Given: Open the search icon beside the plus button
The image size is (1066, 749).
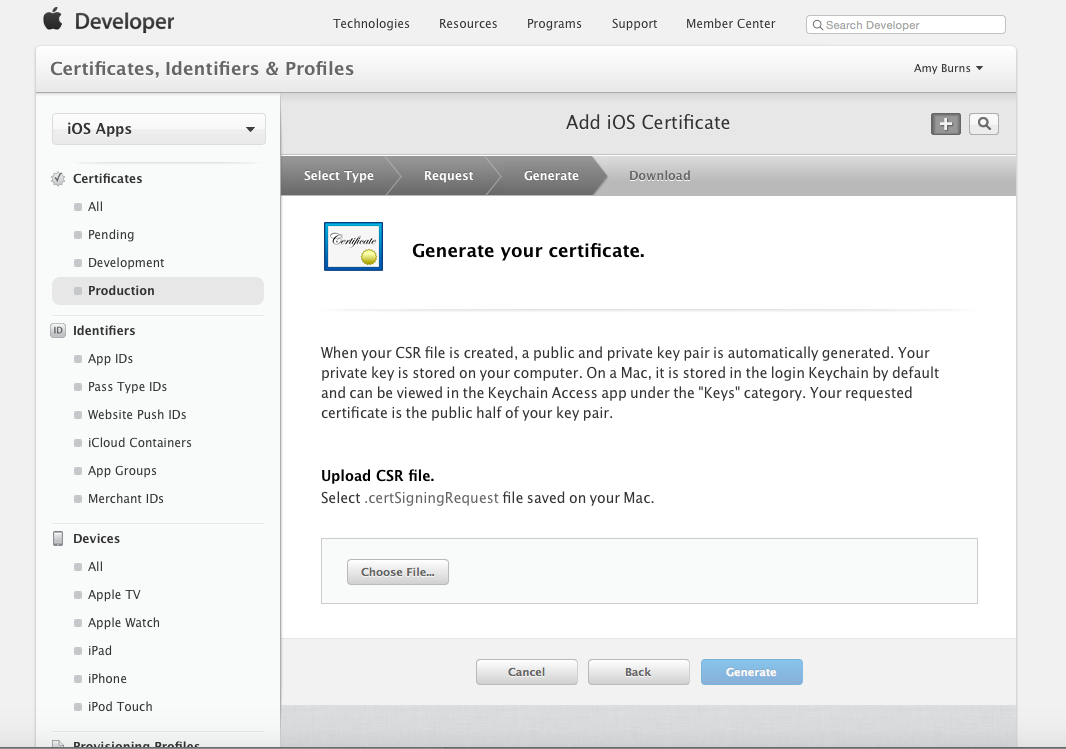Looking at the screenshot, I should pyautogui.click(x=983, y=124).
